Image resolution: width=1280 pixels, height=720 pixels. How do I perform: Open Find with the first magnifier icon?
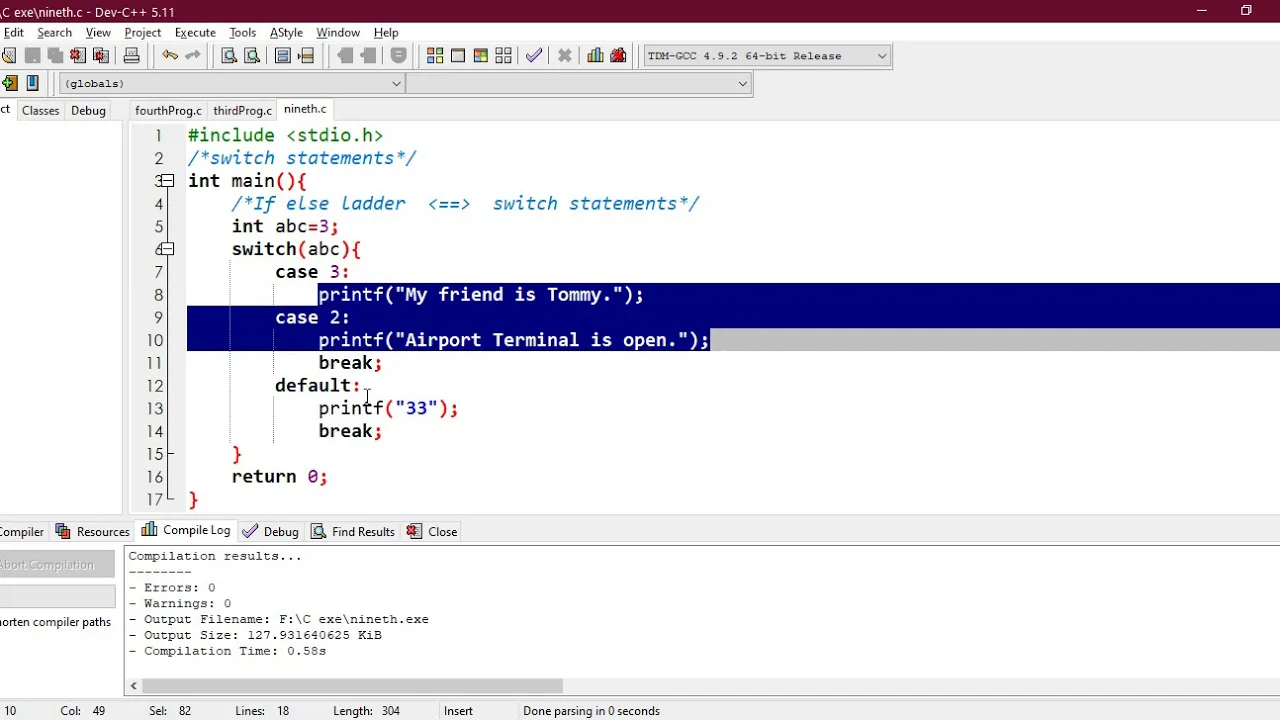pyautogui.click(x=229, y=56)
